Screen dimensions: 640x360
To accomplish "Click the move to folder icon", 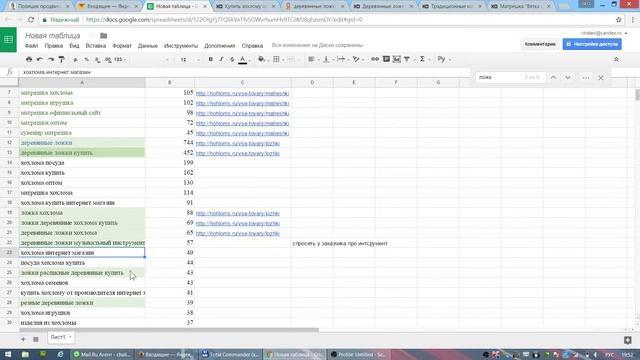I will click(x=104, y=36).
